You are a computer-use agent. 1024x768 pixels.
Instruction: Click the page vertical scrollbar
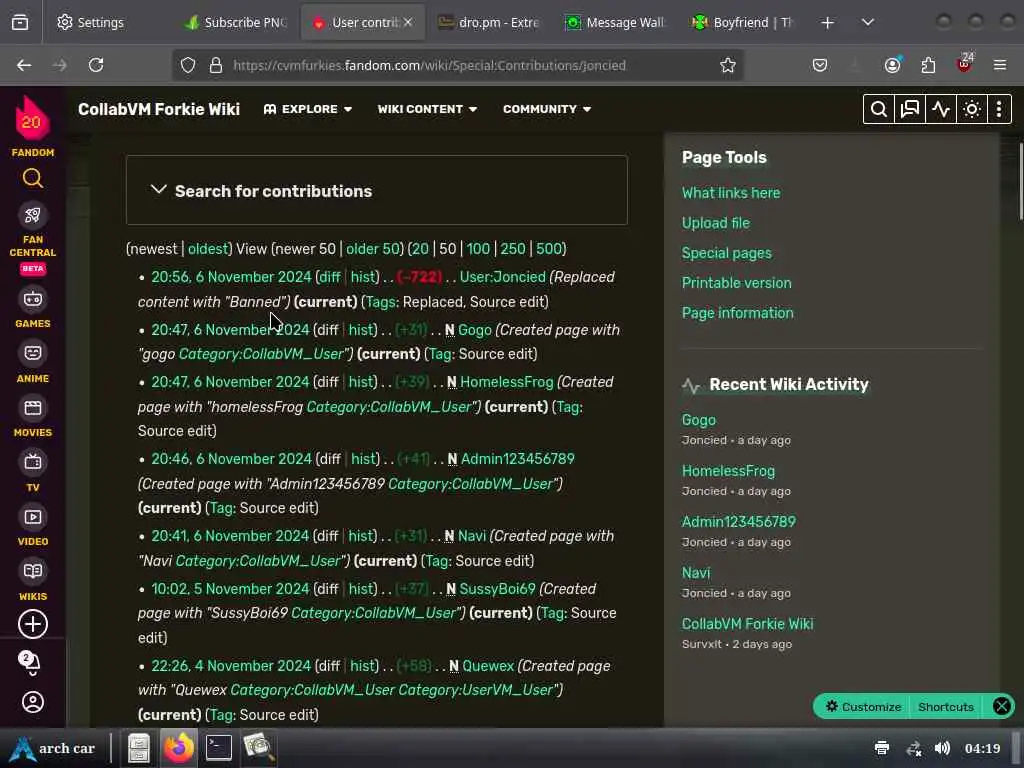(1020, 182)
